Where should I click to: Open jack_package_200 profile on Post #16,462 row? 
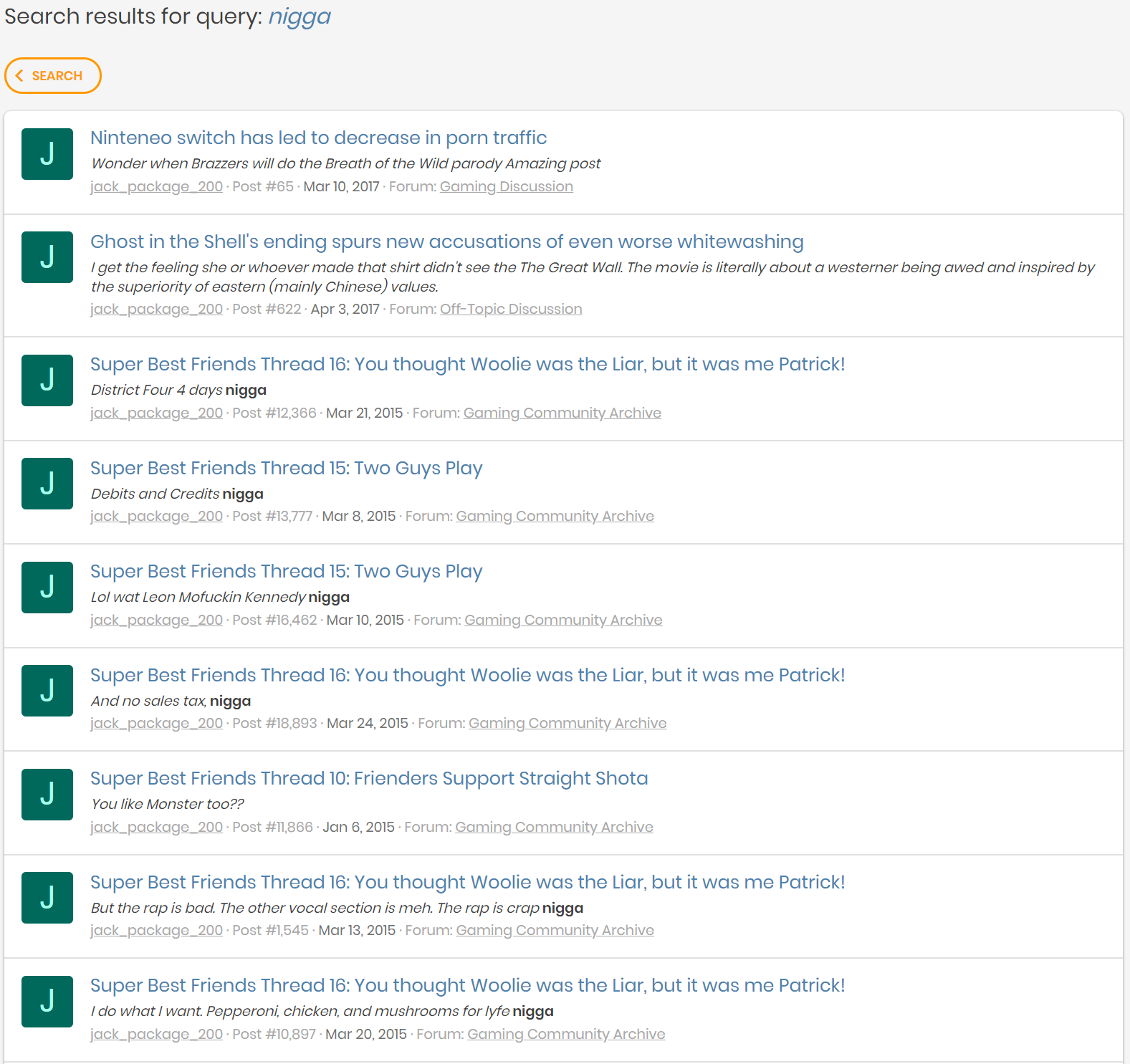click(x=156, y=620)
